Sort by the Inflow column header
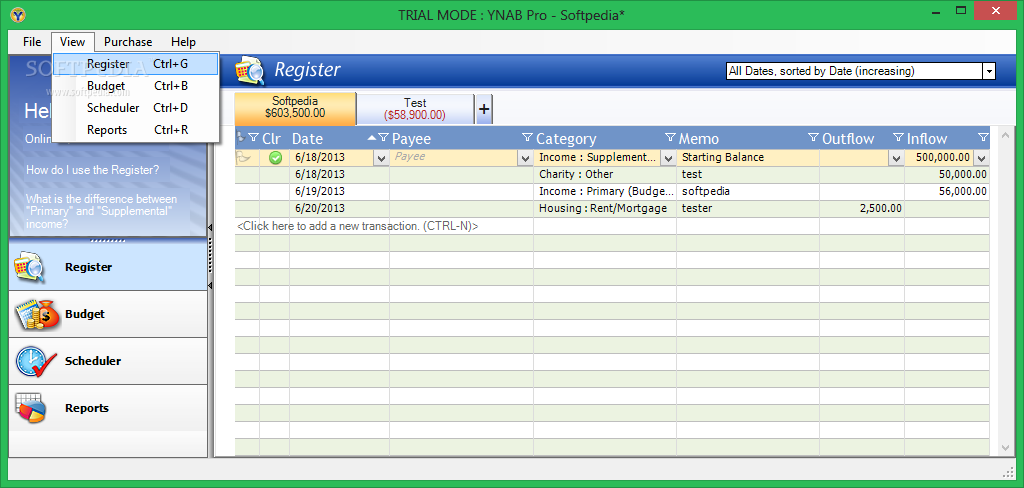This screenshot has height=488, width=1024. coord(927,138)
